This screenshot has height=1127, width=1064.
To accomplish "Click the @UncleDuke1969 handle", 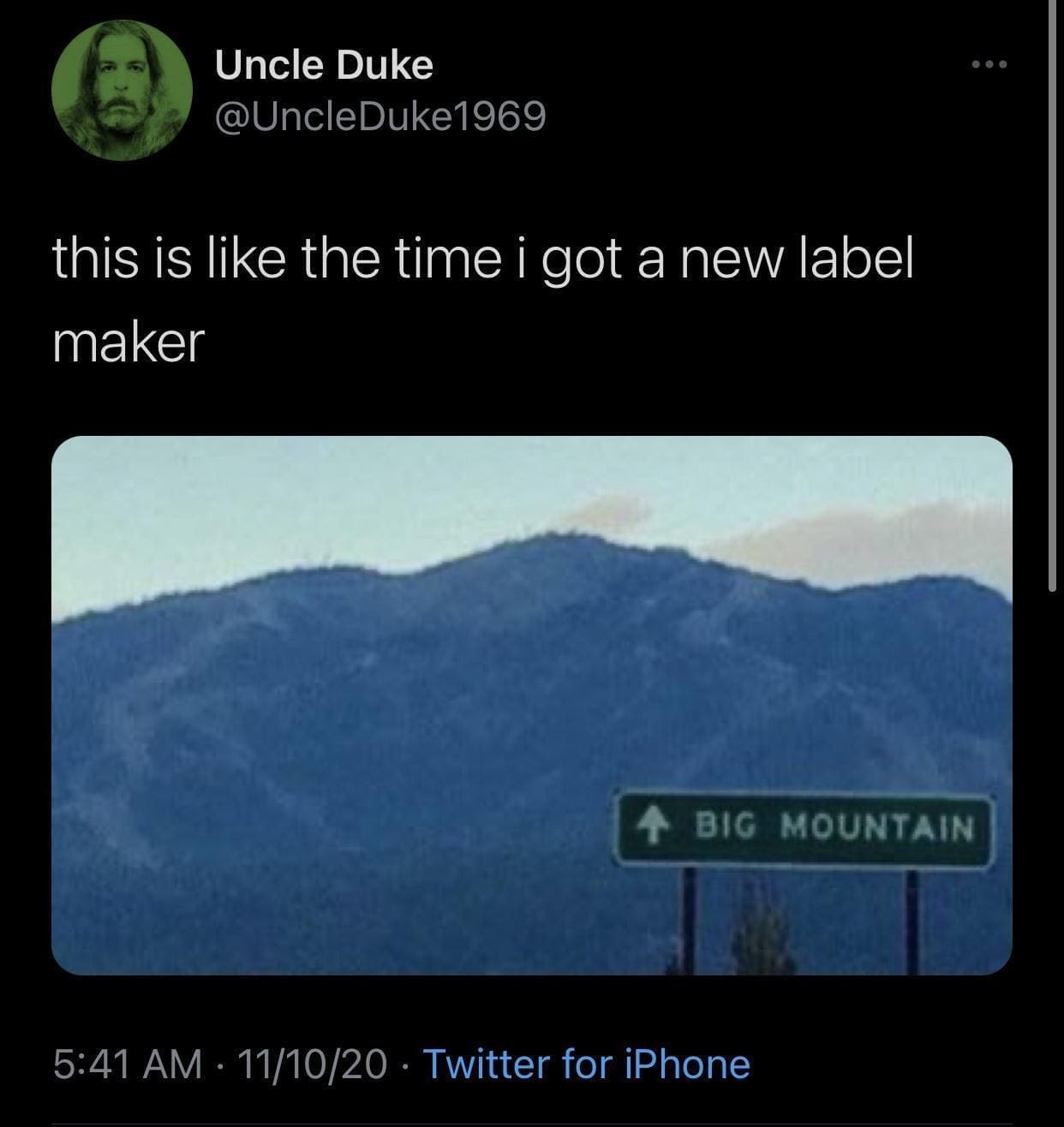I will click(380, 116).
